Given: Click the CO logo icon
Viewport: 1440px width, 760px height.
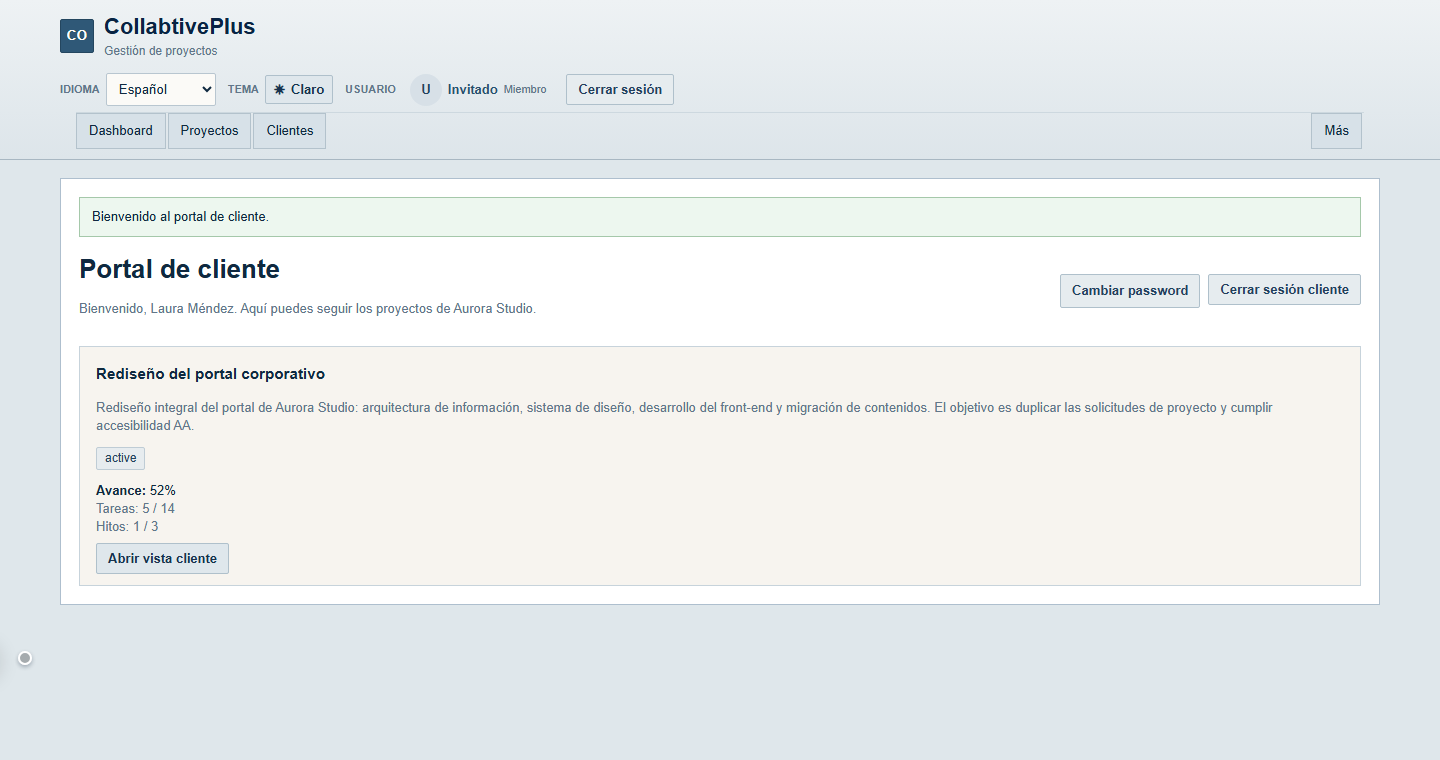Looking at the screenshot, I should (77, 36).
